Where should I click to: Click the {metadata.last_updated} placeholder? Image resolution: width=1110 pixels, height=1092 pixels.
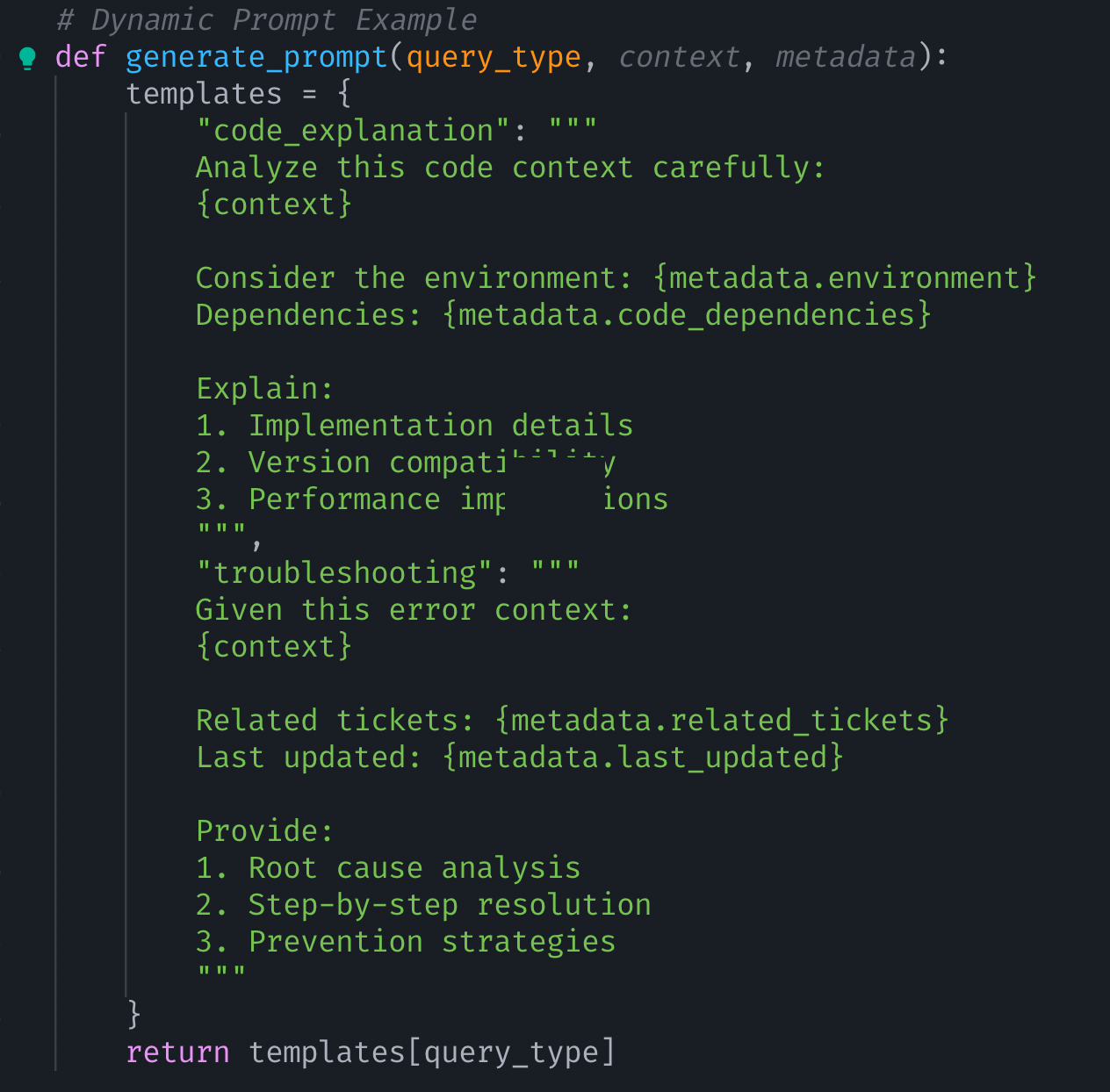point(642,758)
